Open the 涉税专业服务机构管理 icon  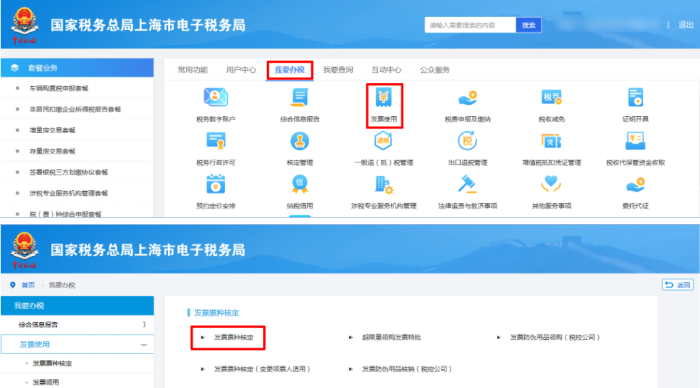tap(383, 184)
